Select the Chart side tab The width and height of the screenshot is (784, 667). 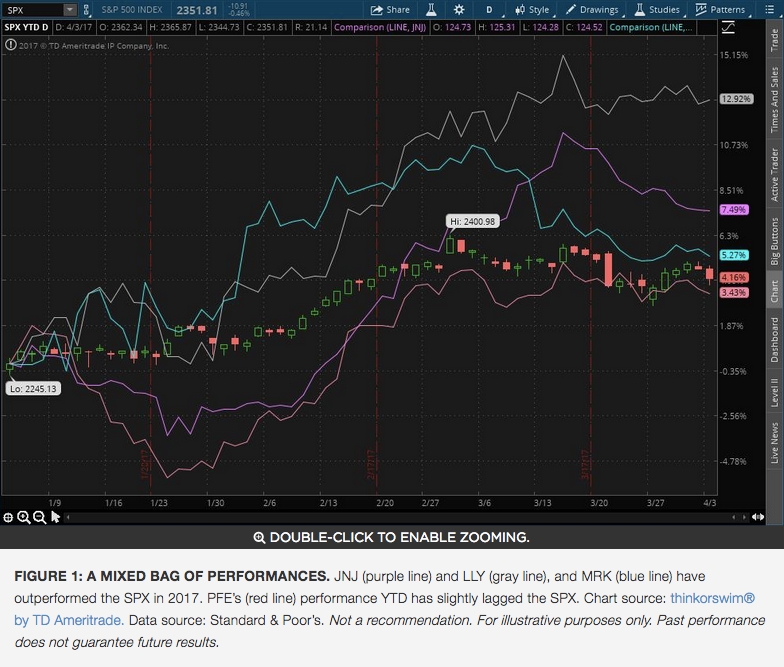(774, 290)
